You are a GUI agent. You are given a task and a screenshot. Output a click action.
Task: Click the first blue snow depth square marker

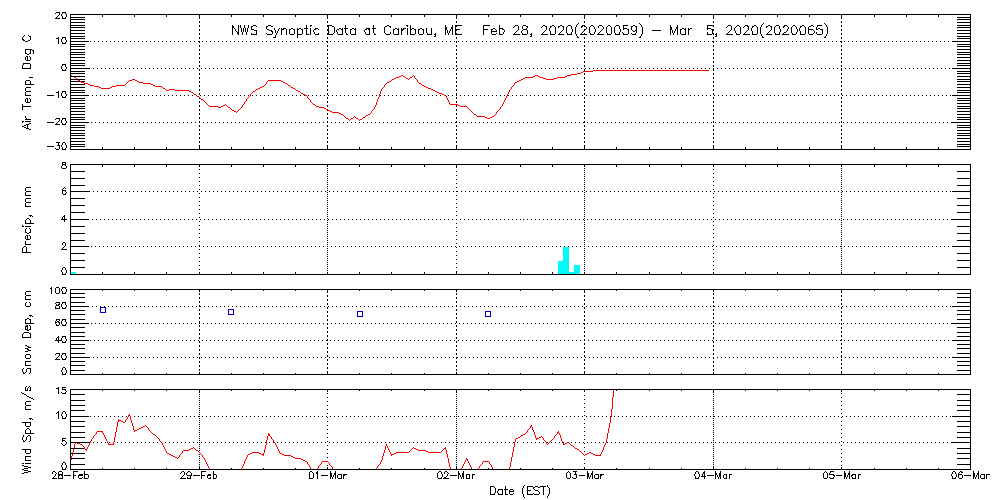[103, 310]
